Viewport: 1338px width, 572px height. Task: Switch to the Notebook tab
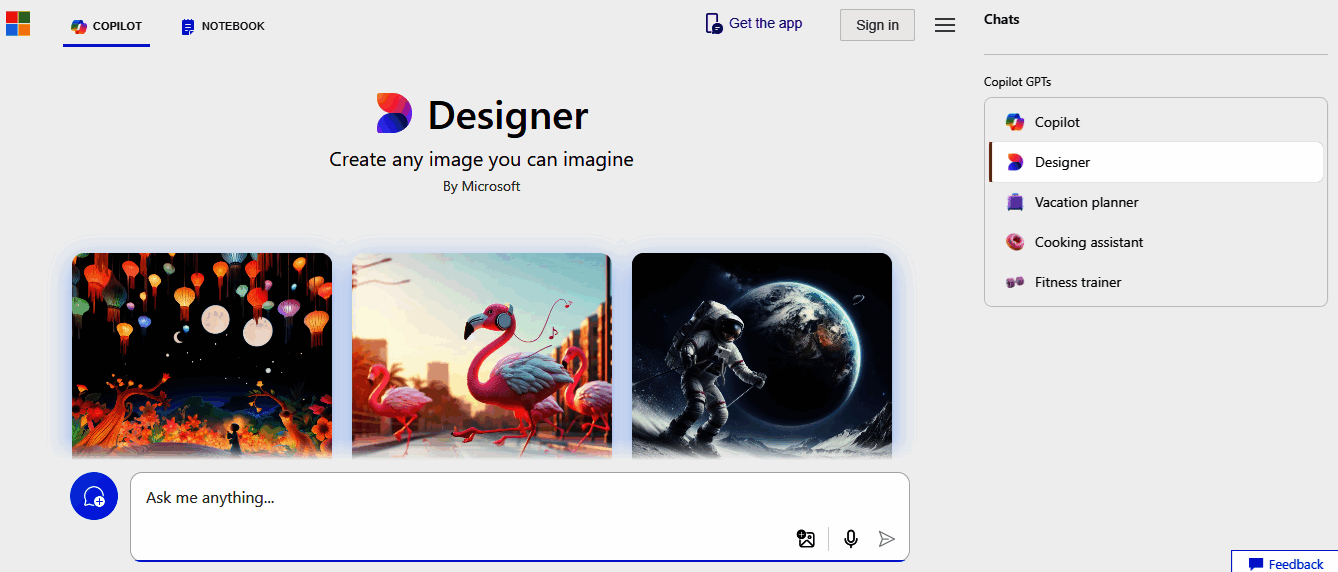223,26
